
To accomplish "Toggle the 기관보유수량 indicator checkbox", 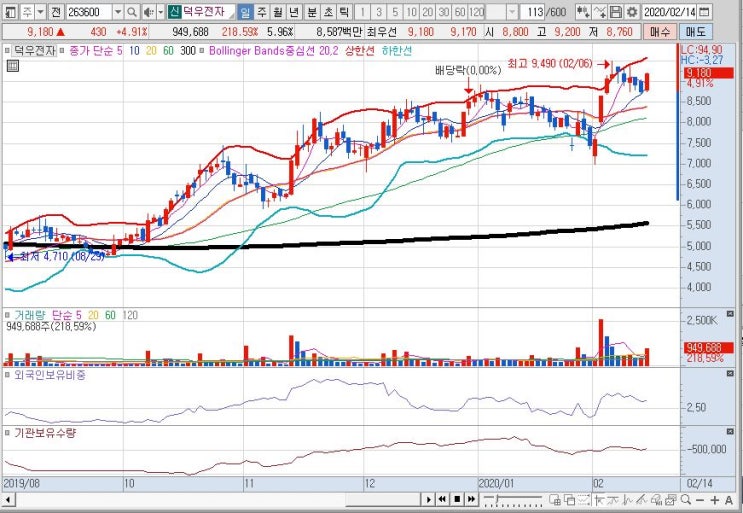I will coord(7,433).
